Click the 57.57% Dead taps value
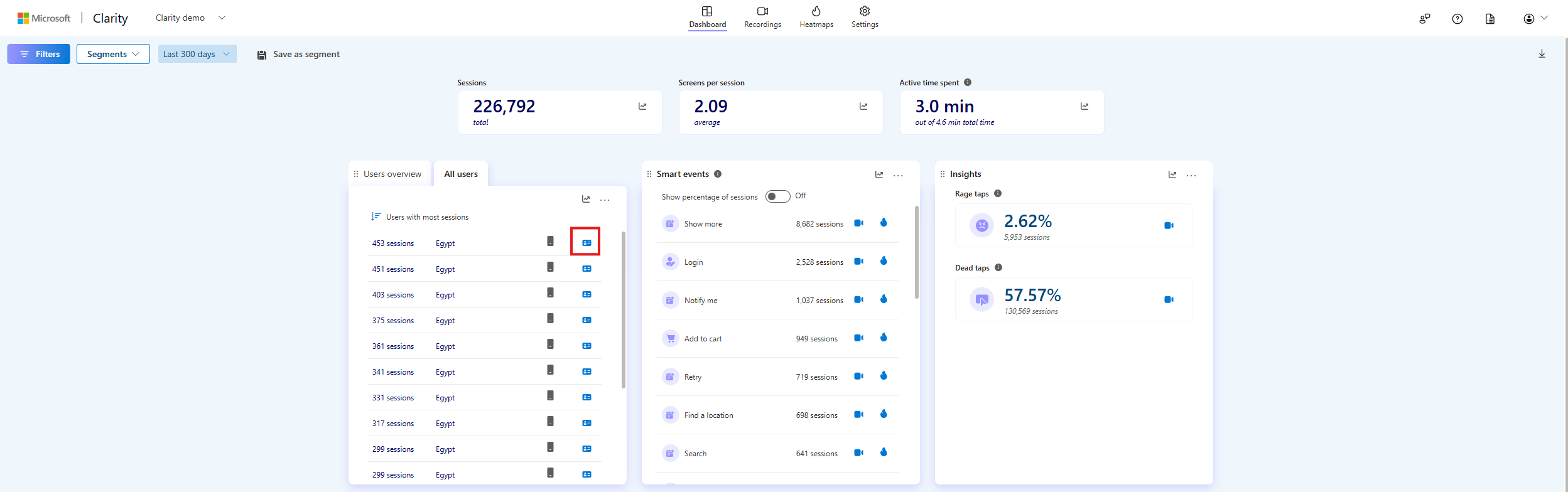Image resolution: width=1568 pixels, height=492 pixels. pyautogui.click(x=1032, y=295)
